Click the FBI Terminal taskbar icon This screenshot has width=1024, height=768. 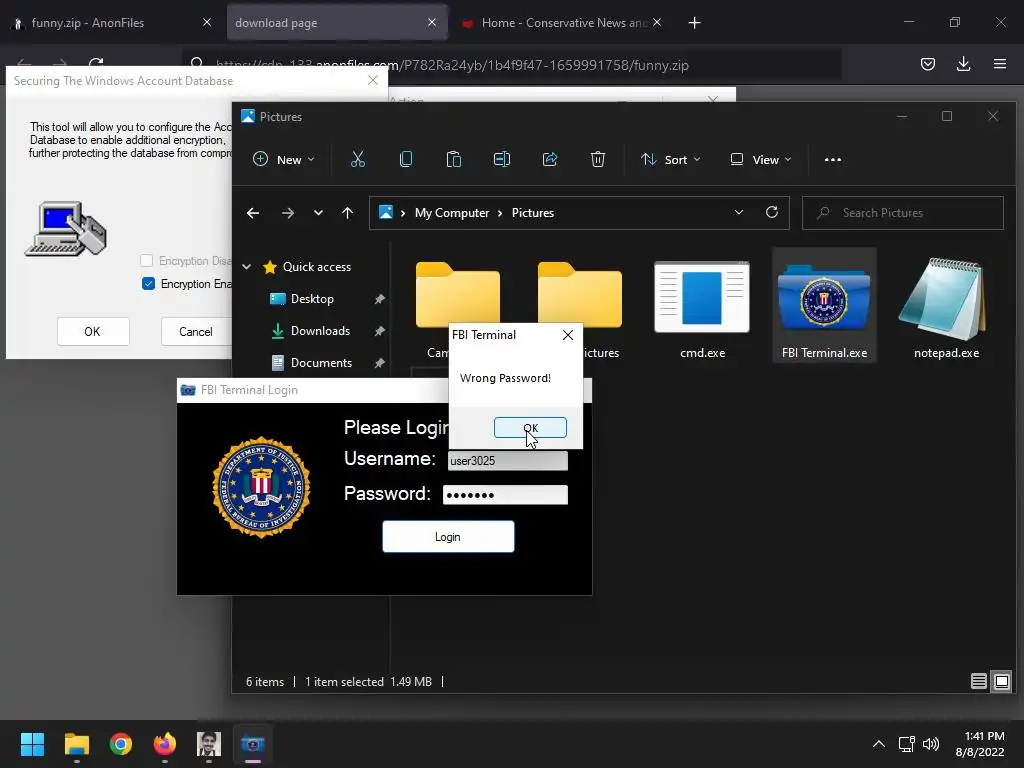pos(253,744)
